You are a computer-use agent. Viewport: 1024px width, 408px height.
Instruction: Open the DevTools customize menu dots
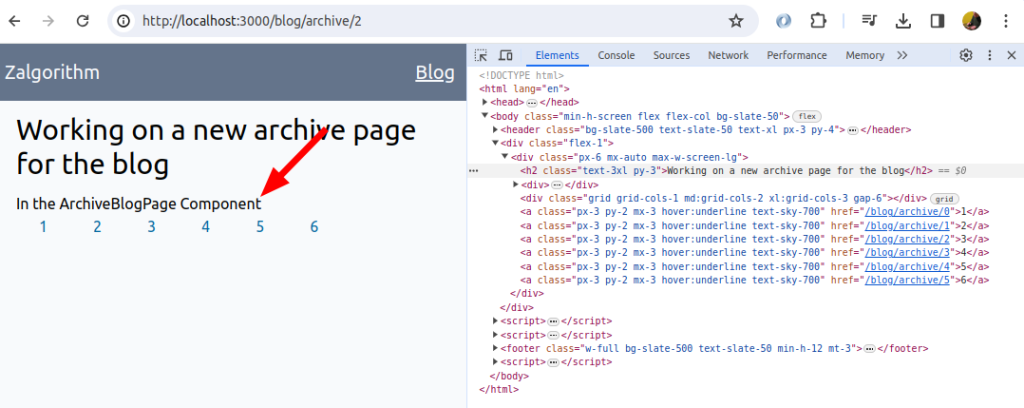pyautogui.click(x=989, y=55)
